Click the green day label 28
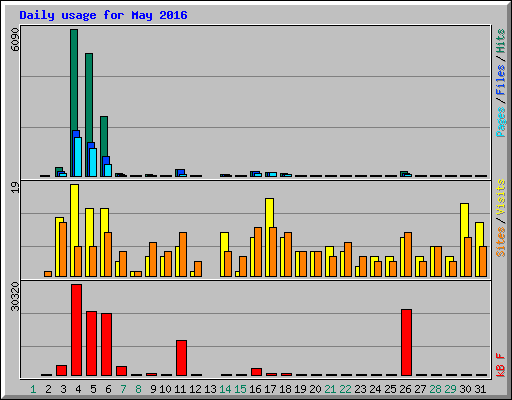The image size is (512, 400). 435,389
